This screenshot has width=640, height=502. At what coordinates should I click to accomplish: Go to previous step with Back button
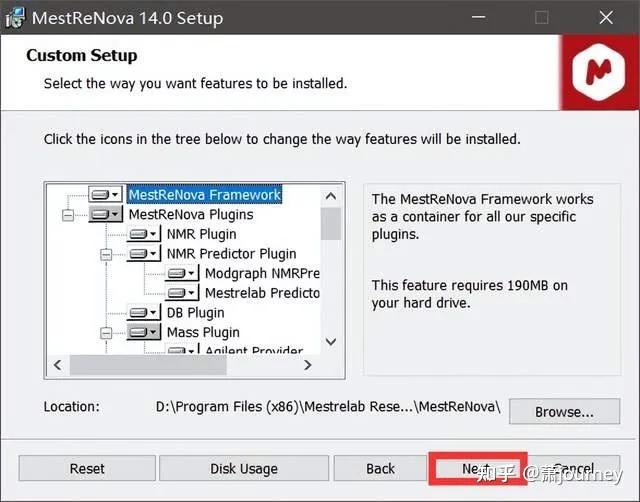pyautogui.click(x=380, y=468)
